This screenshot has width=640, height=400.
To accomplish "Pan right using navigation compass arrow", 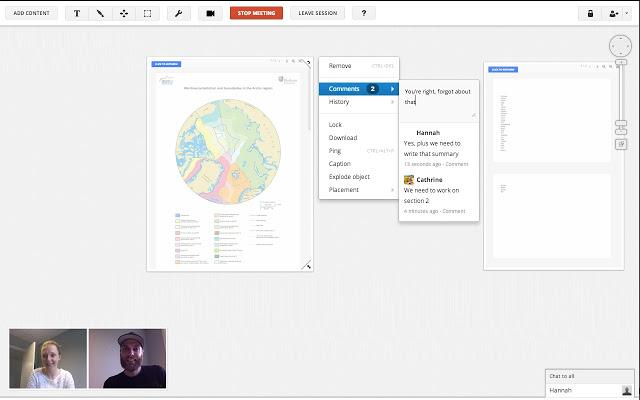I will click(x=628, y=46).
